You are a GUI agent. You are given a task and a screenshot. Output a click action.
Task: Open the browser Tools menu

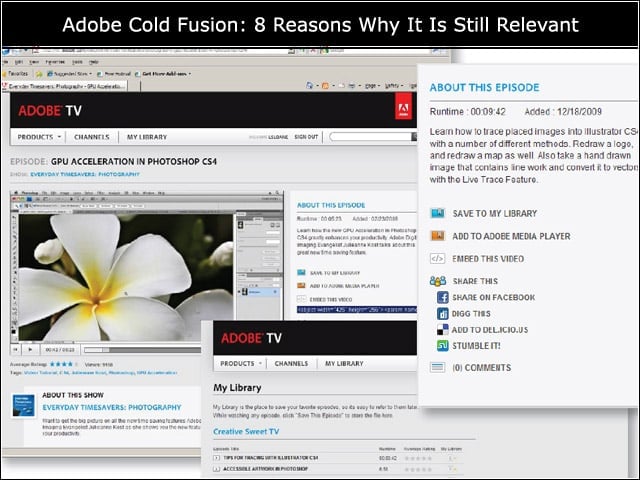click(x=78, y=62)
